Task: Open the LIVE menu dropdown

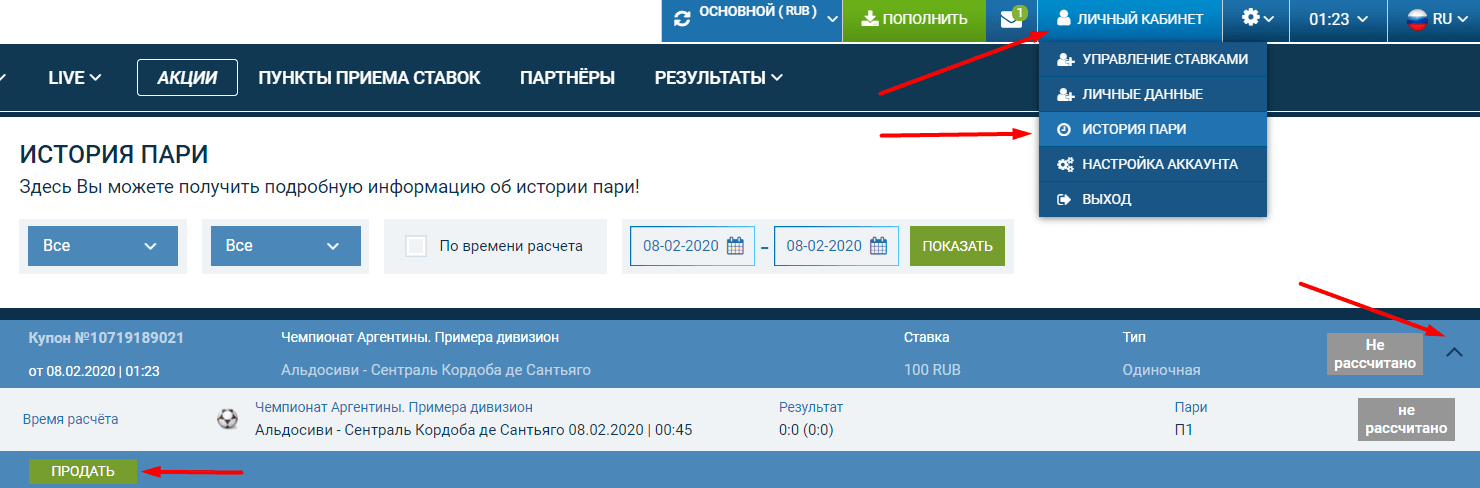Action: [x=75, y=77]
